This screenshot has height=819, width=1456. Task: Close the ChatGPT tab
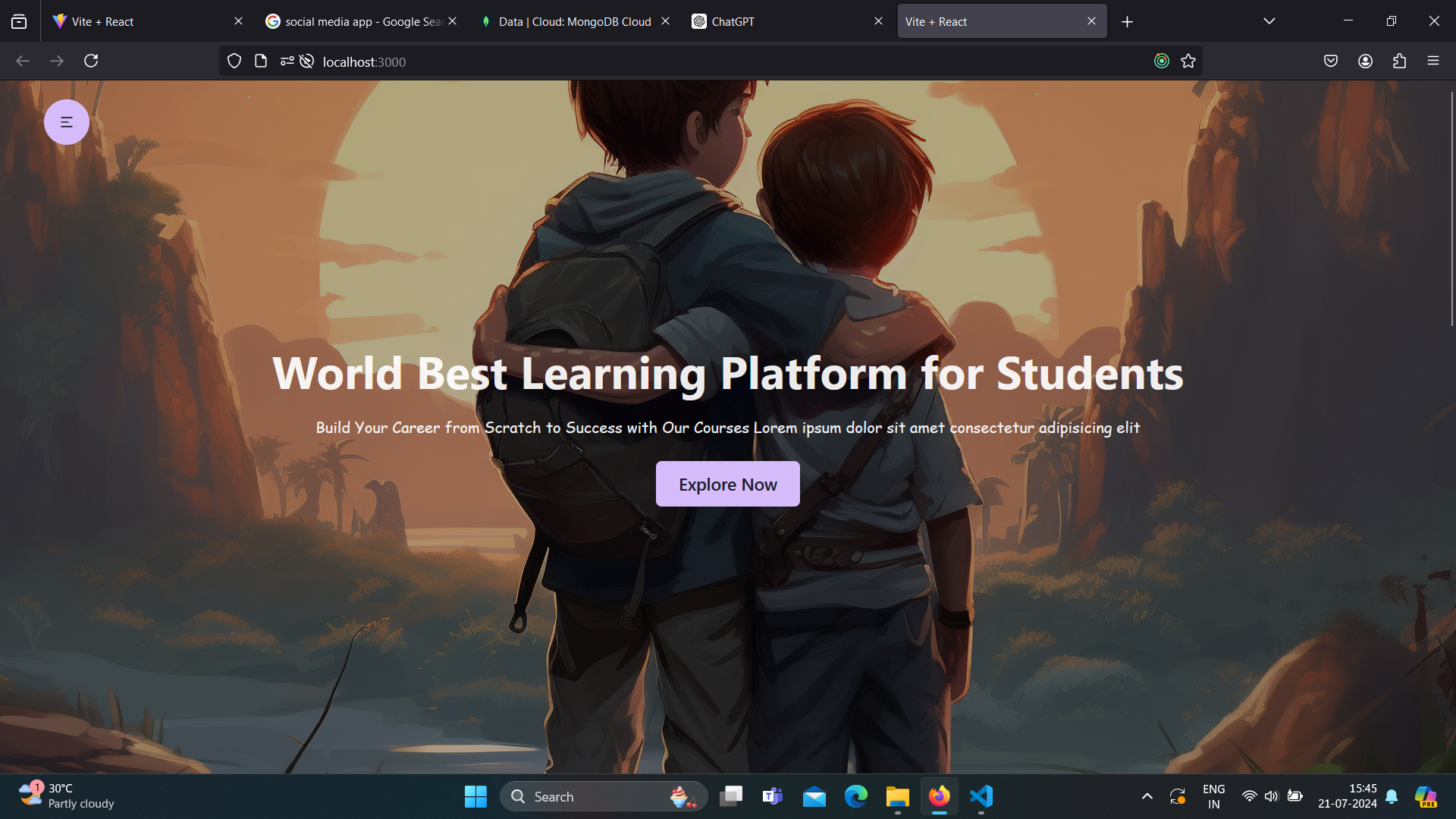pyautogui.click(x=878, y=21)
